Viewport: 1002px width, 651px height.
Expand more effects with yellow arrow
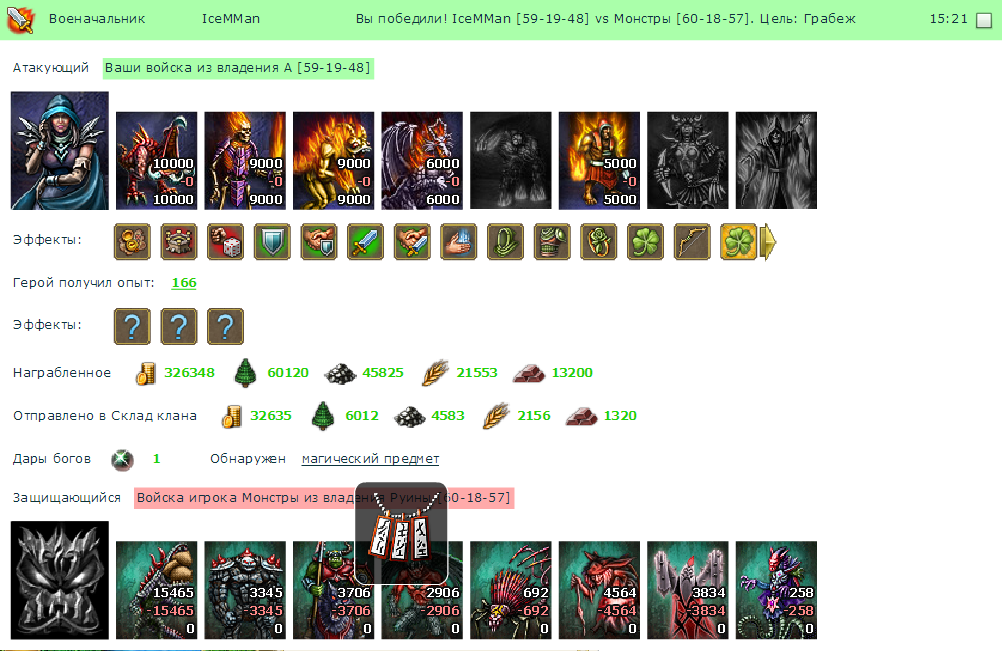point(769,242)
